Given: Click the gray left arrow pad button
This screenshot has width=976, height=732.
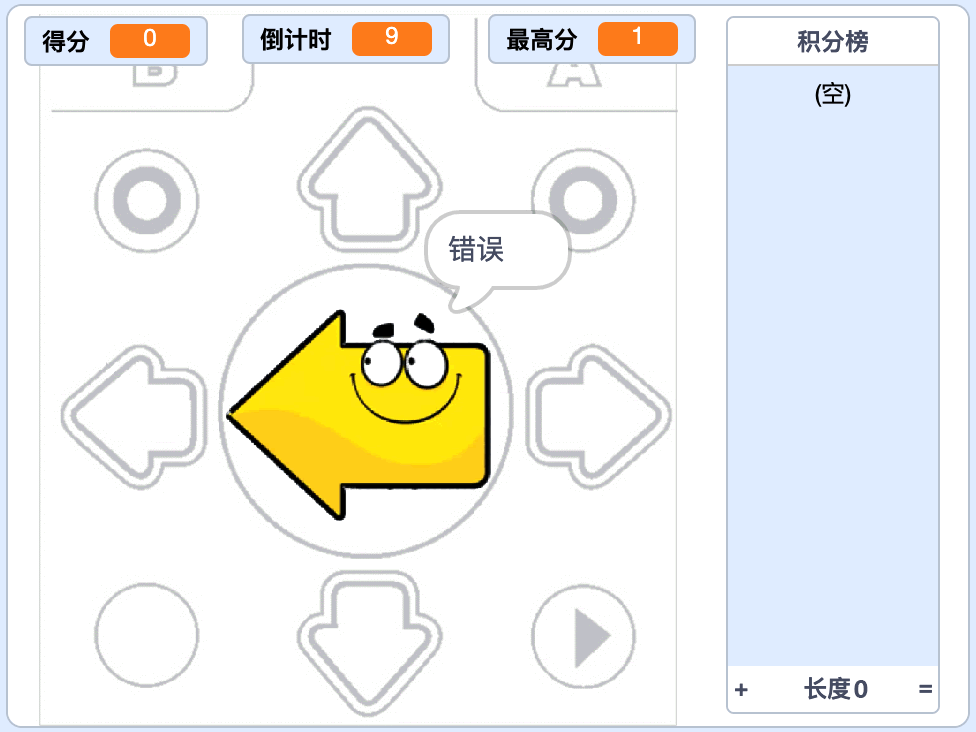Looking at the screenshot, I should click(133, 416).
